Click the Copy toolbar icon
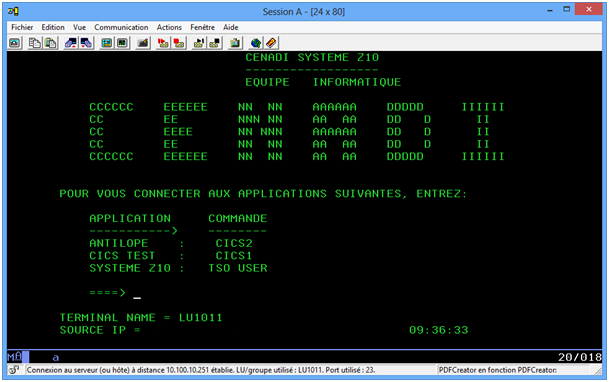Viewport: 609px width, 382px height. coord(35,43)
